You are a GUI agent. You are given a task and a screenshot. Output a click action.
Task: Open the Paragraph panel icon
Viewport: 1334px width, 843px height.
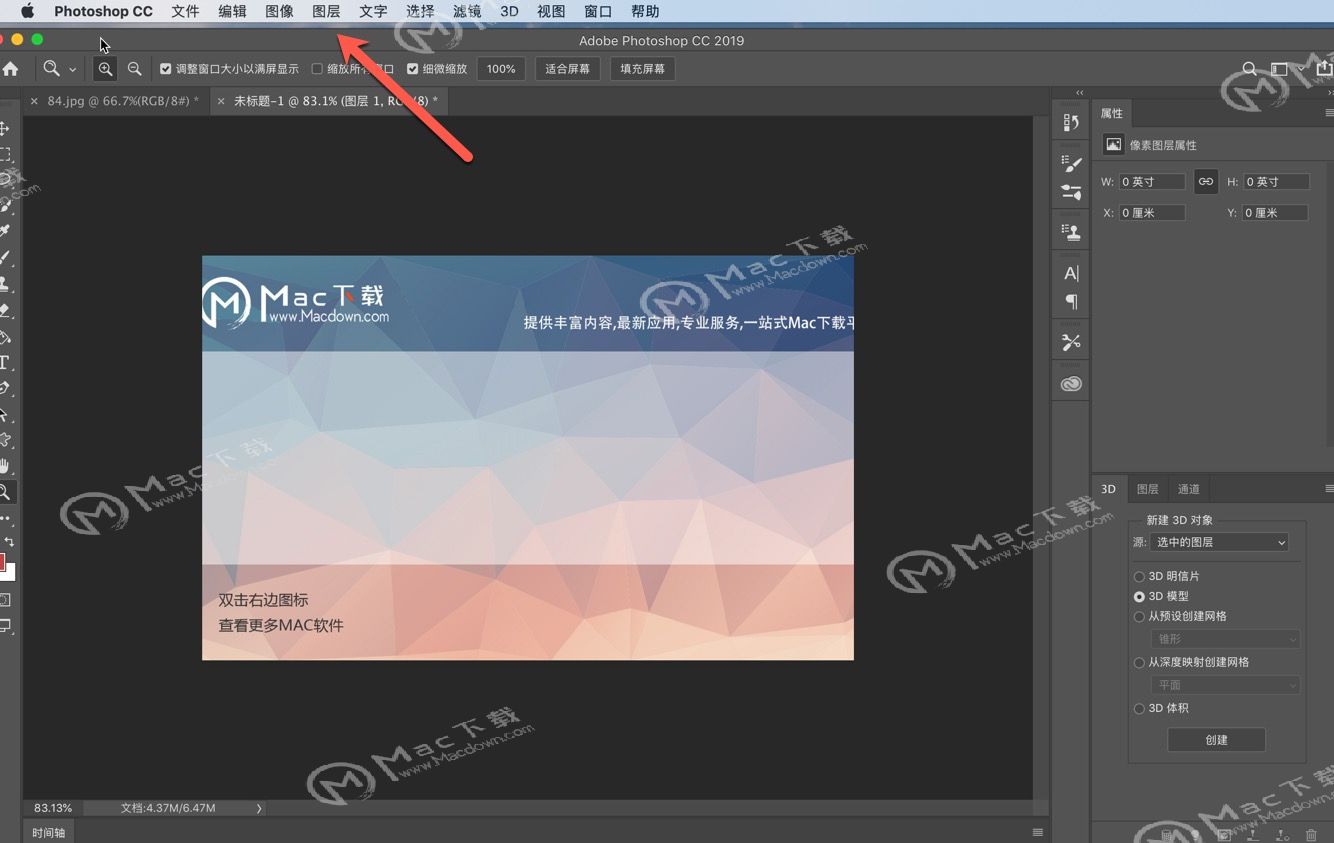point(1071,301)
